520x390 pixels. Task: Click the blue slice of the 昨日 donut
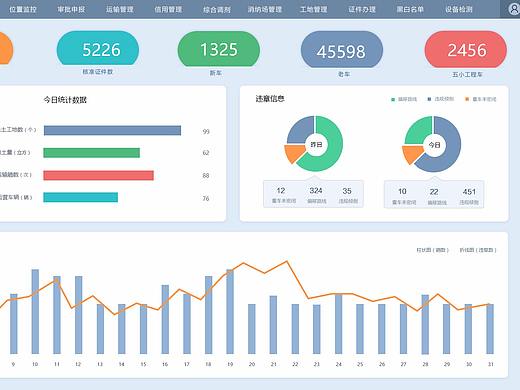point(298,131)
